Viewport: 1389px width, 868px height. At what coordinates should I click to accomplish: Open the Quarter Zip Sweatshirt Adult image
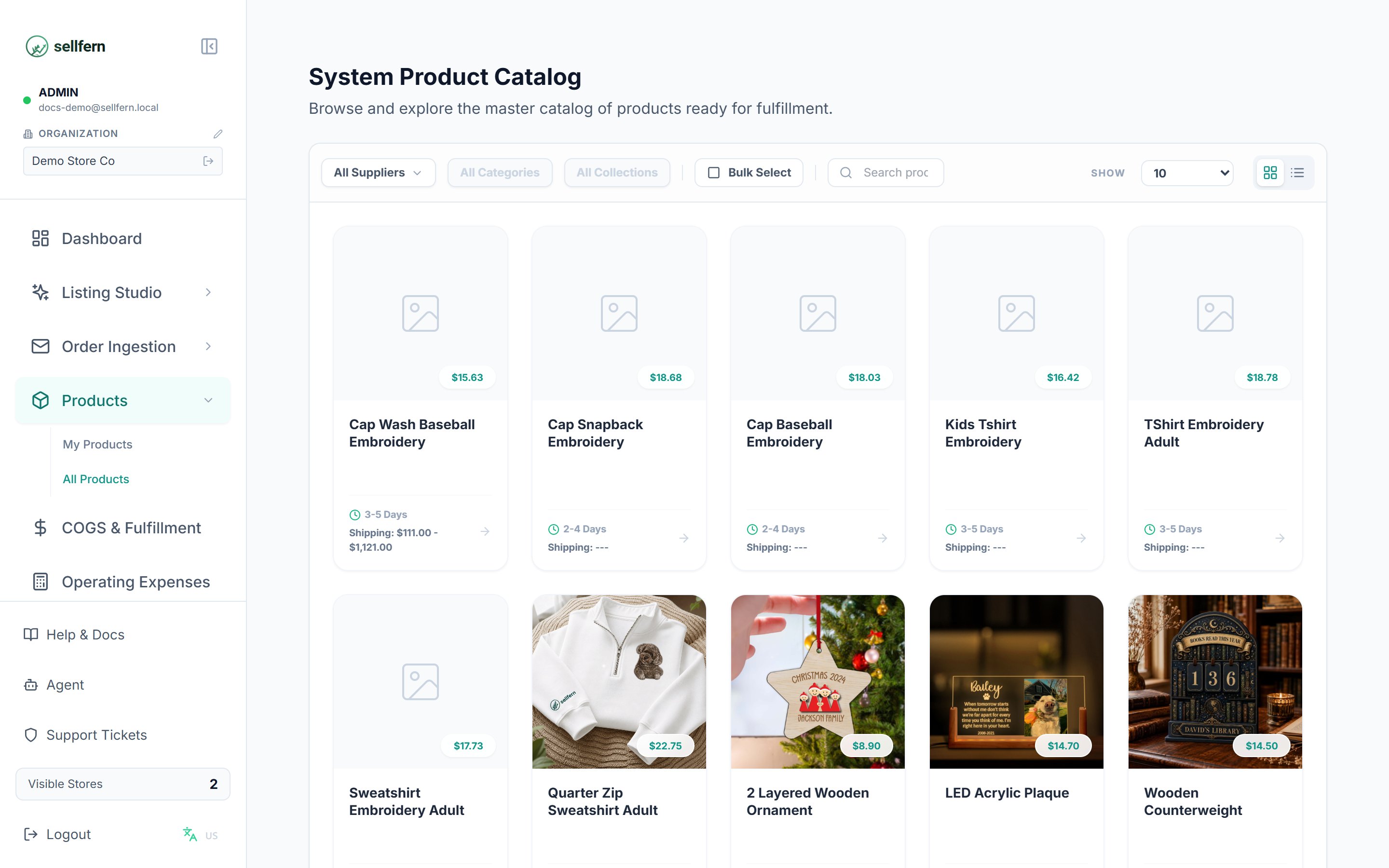pos(619,681)
